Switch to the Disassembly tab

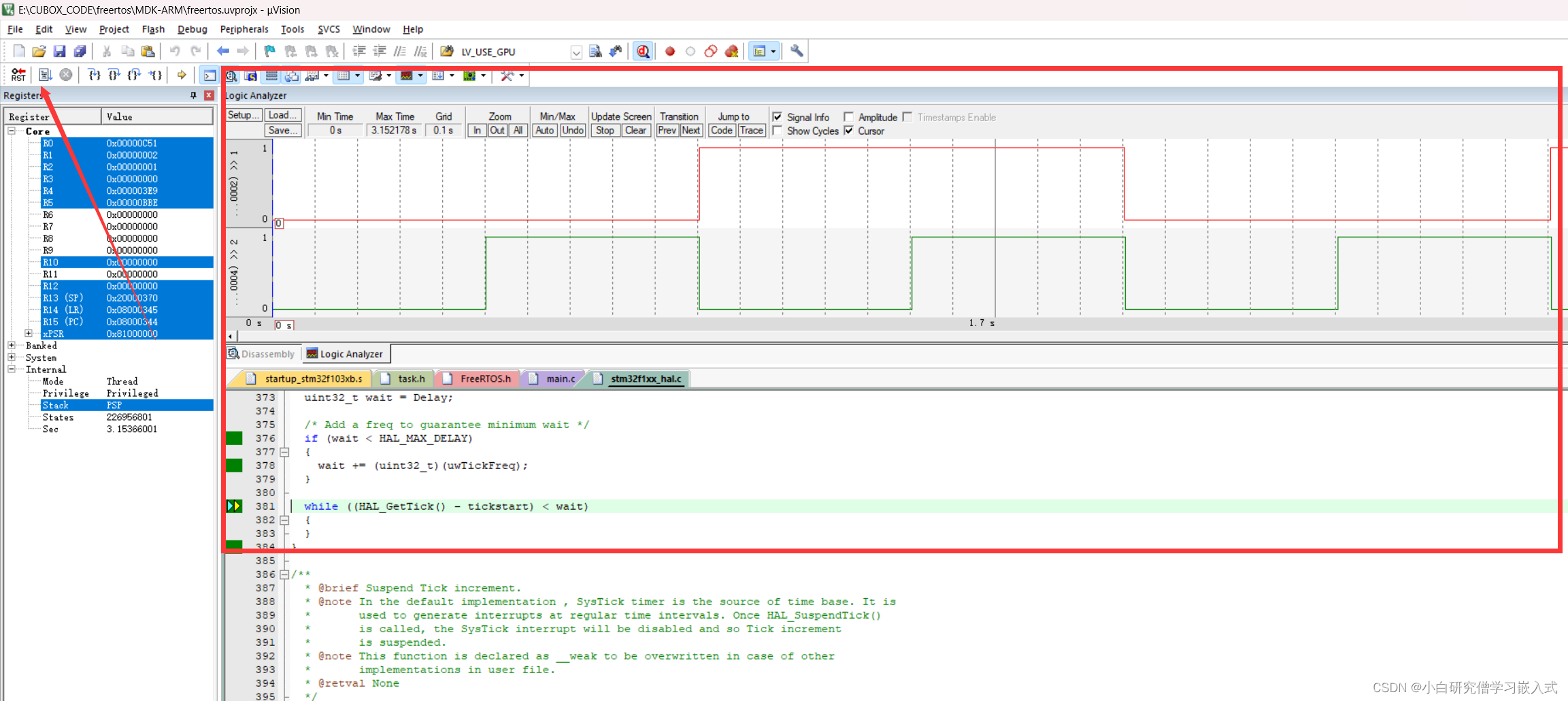pos(262,354)
